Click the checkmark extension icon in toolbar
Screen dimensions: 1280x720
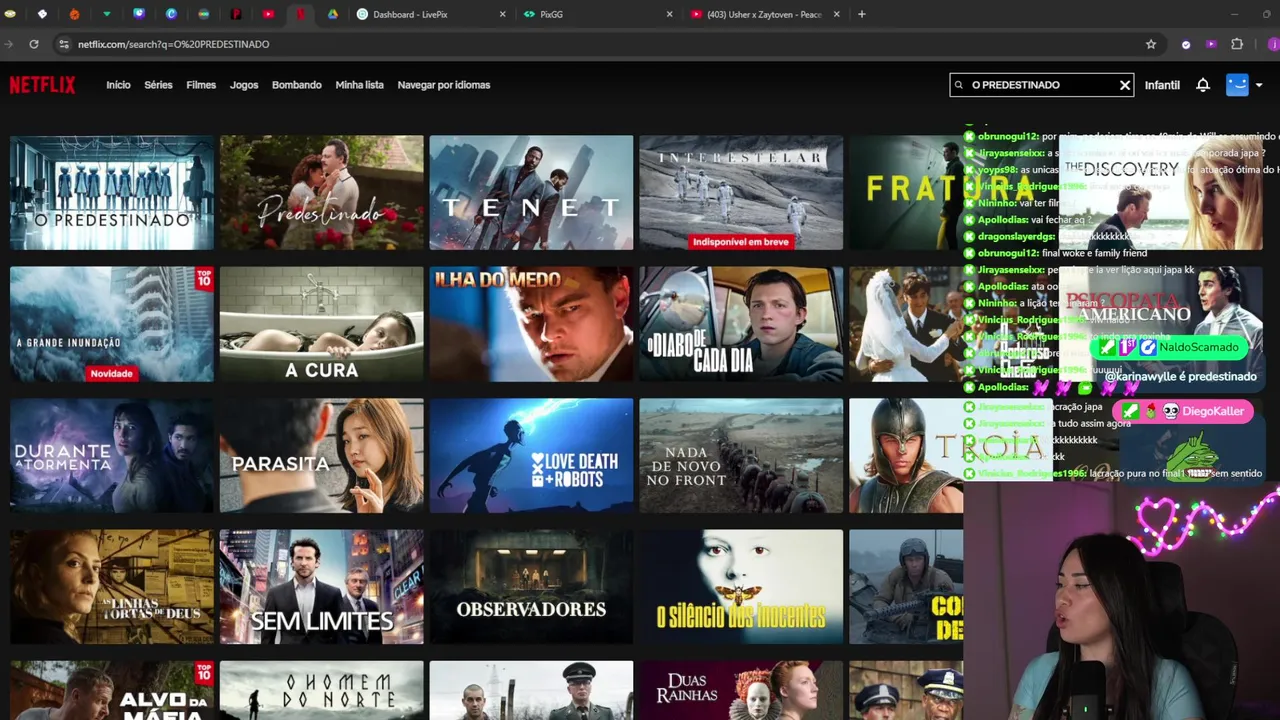[x=1186, y=44]
